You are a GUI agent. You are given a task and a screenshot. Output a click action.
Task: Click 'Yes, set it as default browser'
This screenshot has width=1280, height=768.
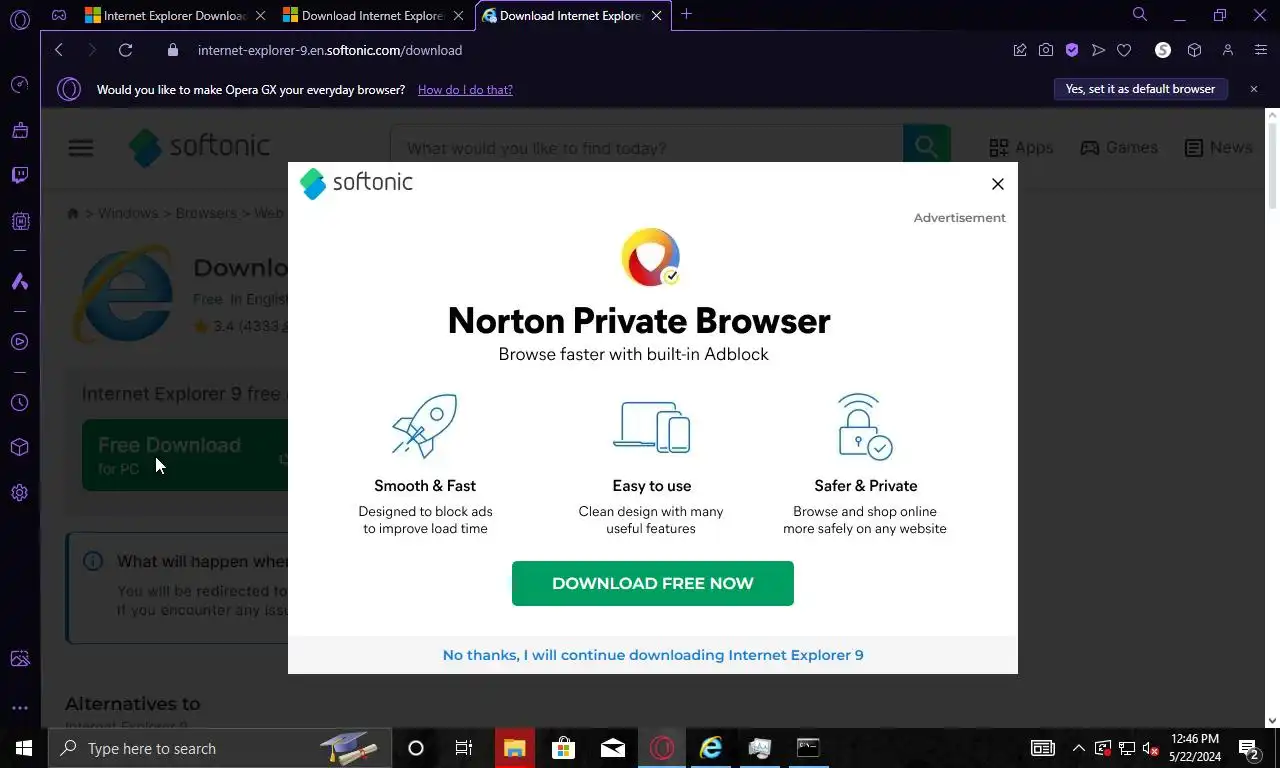(1140, 89)
